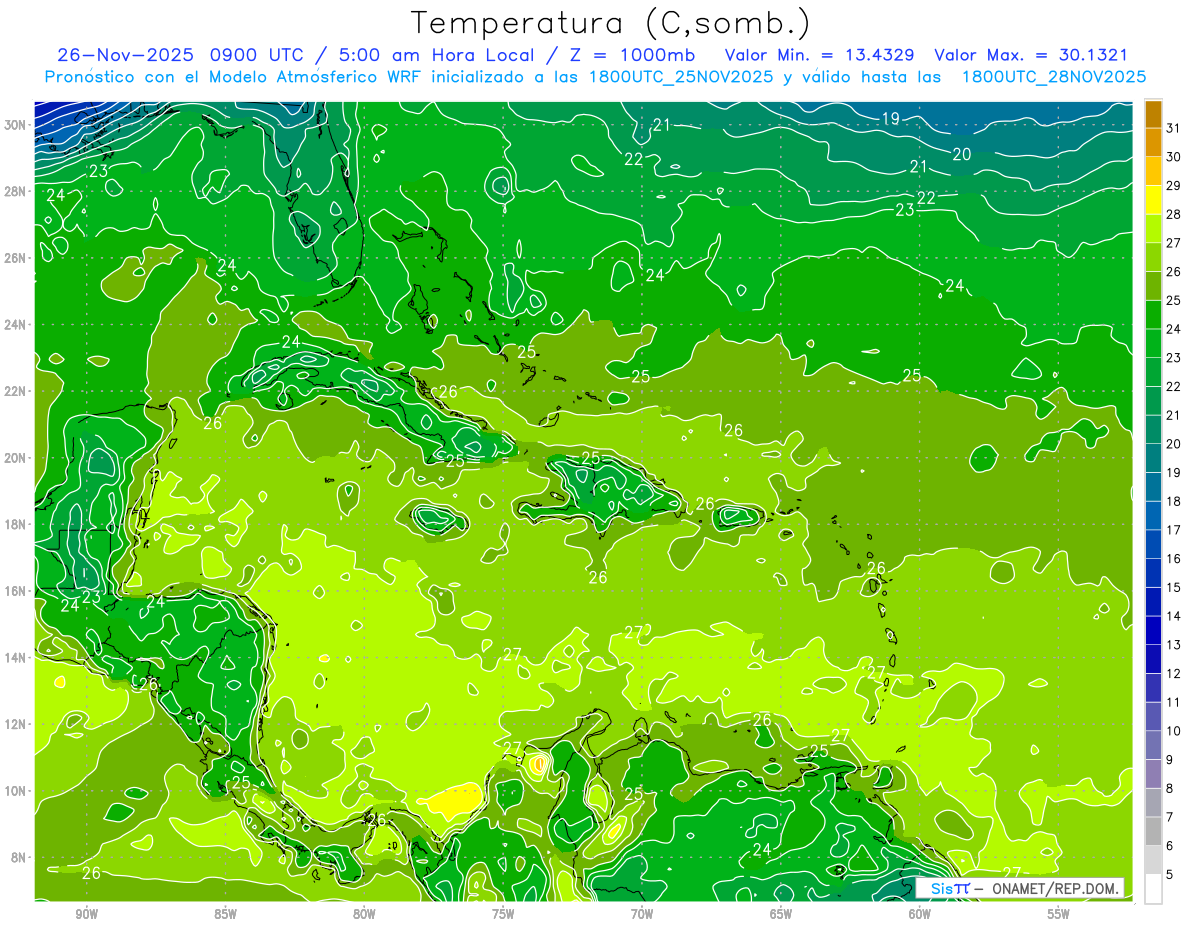Click the color scale label "31"
The image size is (1200, 927).
(x=1174, y=127)
